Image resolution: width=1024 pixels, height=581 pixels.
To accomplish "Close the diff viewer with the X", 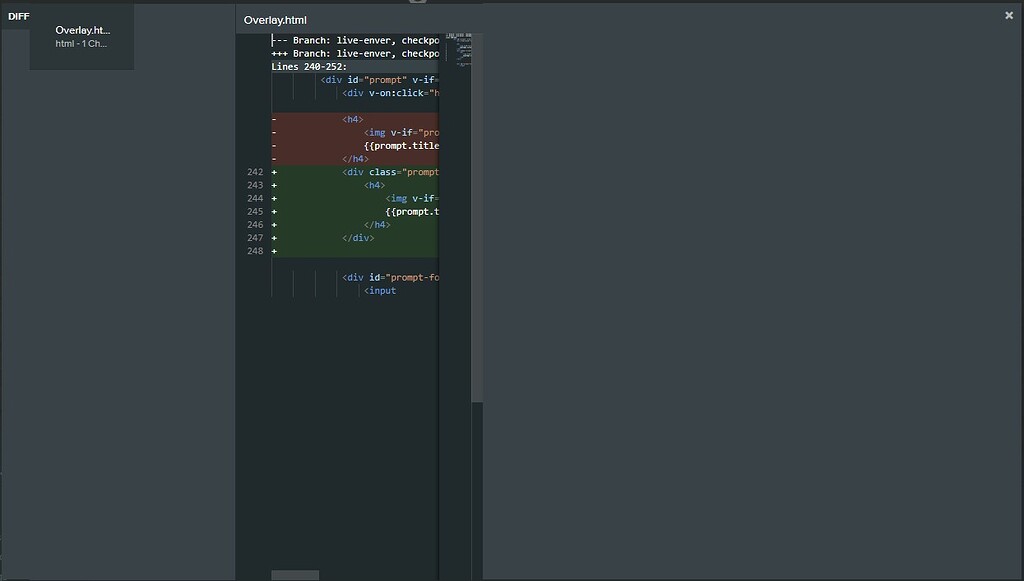I will click(1009, 15).
